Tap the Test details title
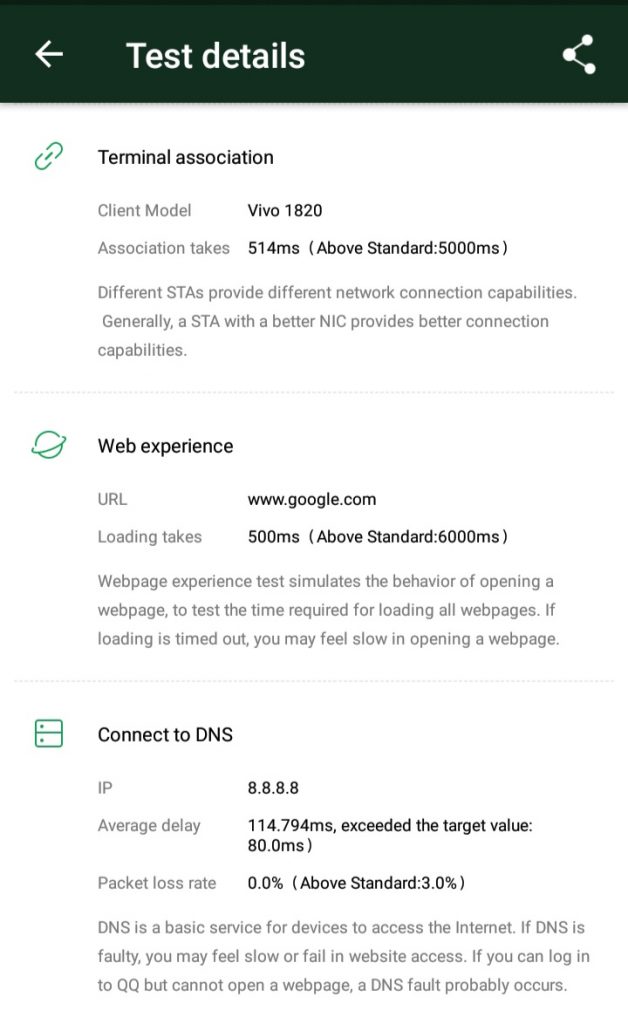628x1024 pixels. pyautogui.click(x=215, y=56)
